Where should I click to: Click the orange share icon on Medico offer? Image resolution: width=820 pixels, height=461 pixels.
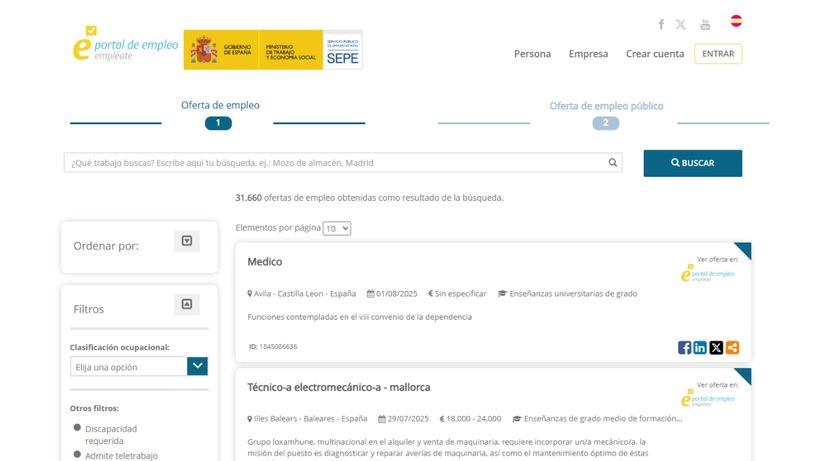coord(733,348)
